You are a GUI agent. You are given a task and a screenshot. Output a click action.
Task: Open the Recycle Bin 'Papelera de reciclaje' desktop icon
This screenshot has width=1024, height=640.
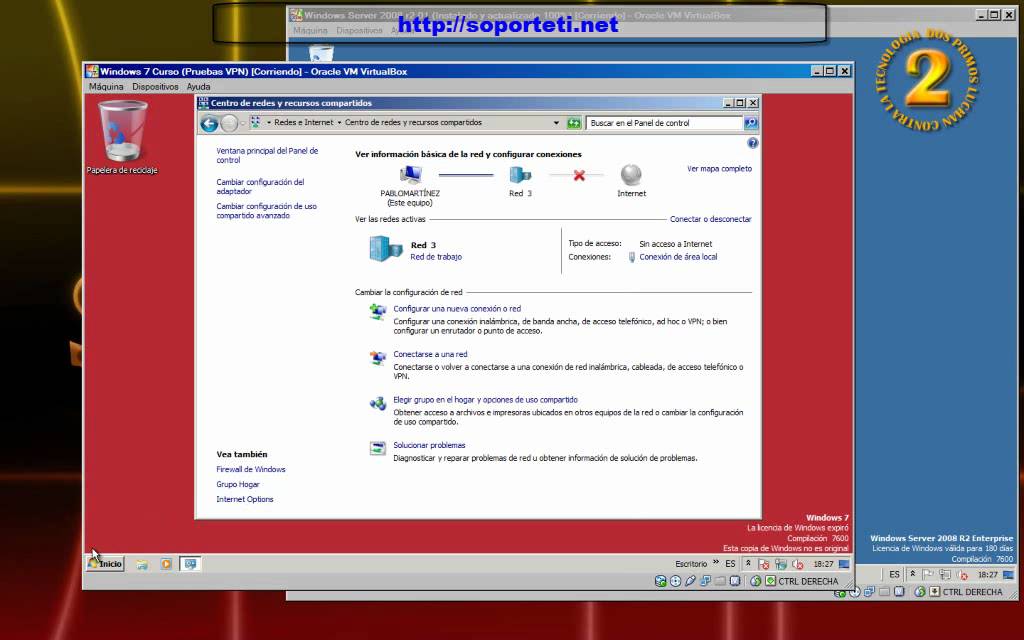tap(122, 137)
